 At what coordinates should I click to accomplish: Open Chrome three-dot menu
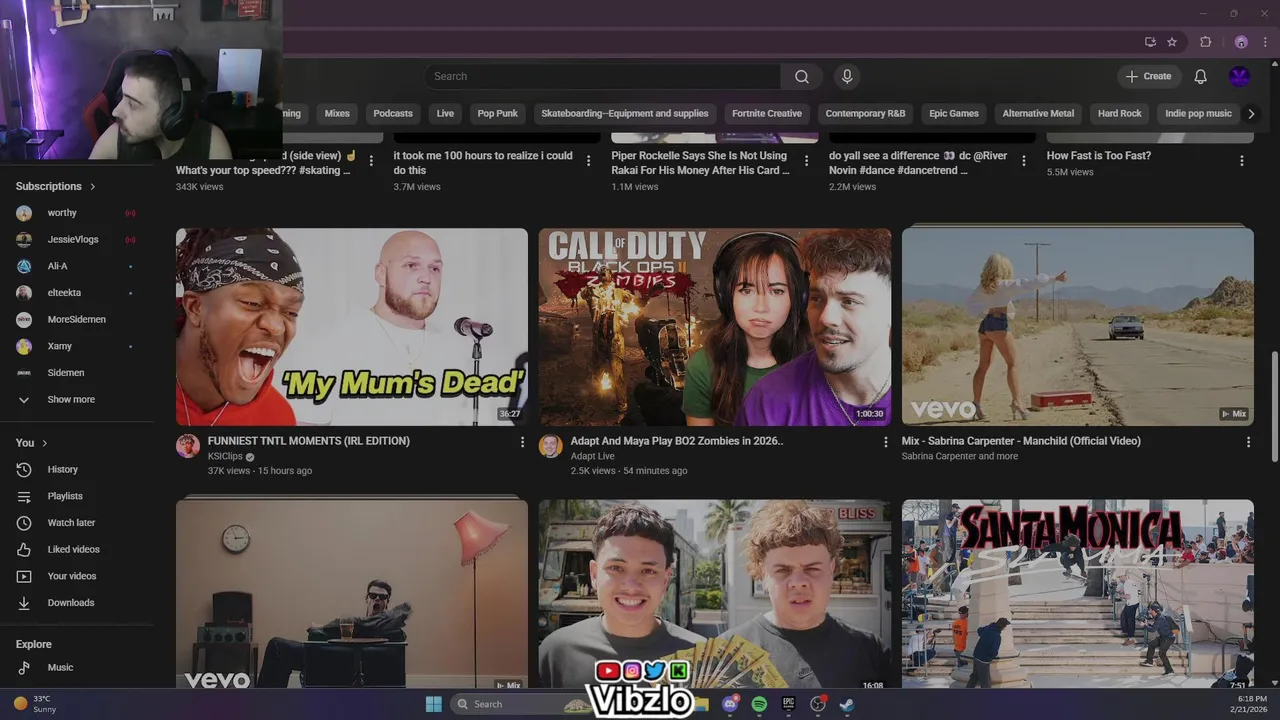pos(1265,42)
